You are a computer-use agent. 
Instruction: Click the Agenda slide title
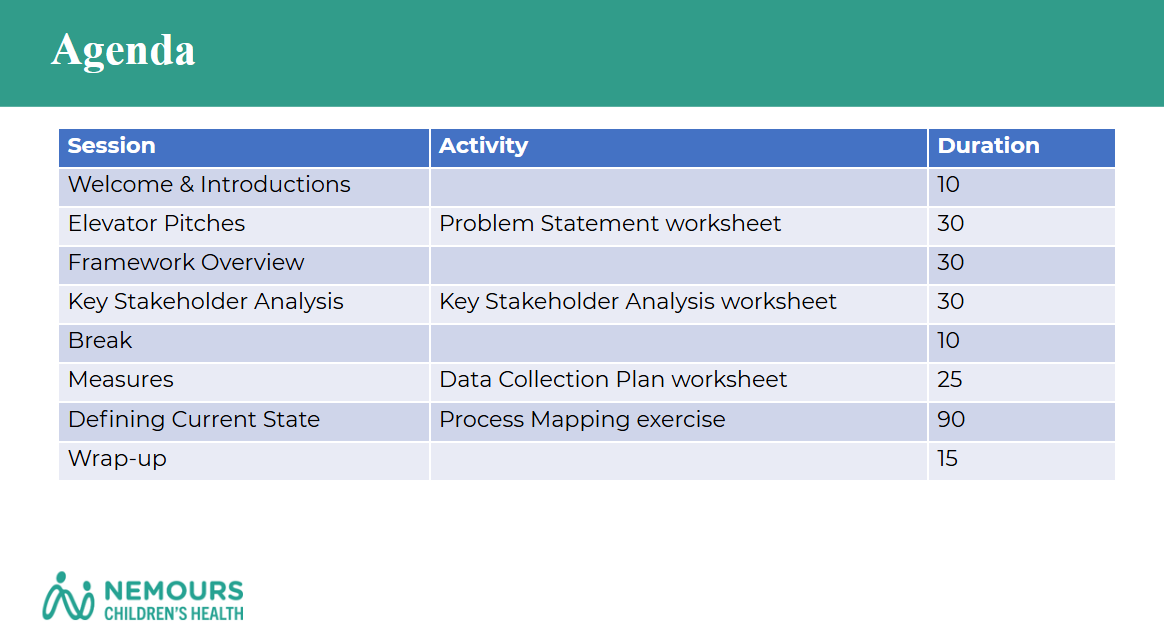[x=123, y=50]
